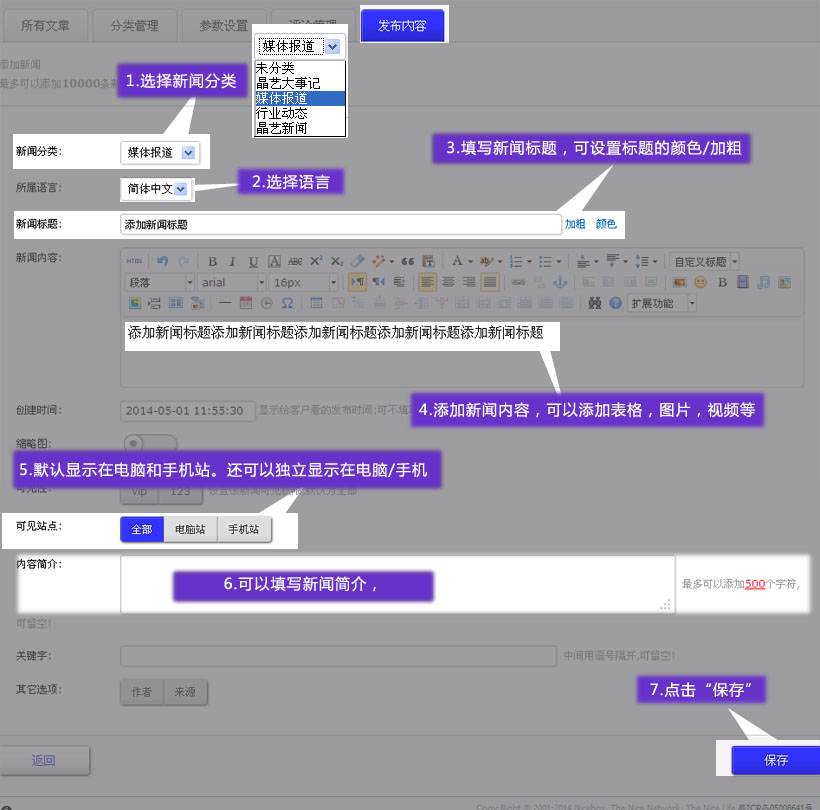This screenshot has height=810, width=820.
Task: Toggle the 缩略图 thumbnail switch
Action: [x=149, y=443]
